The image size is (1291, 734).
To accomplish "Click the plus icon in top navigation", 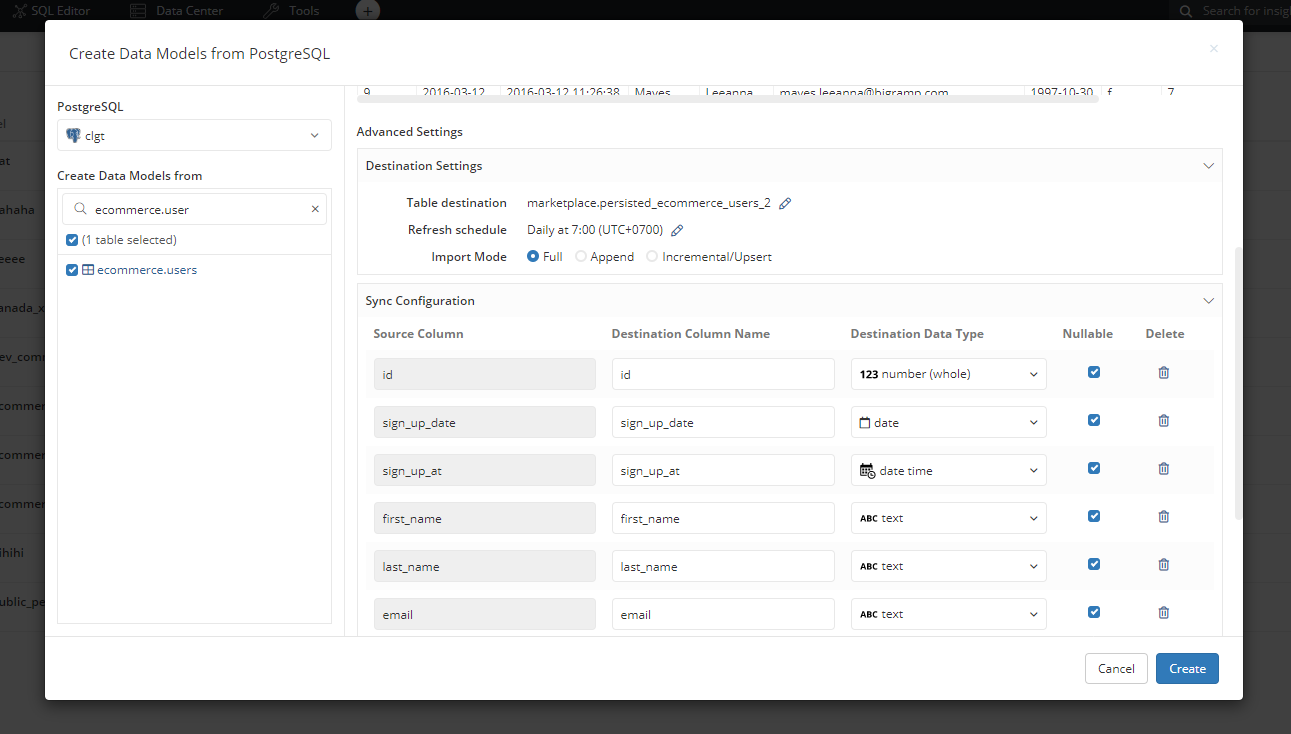I will click(x=368, y=11).
